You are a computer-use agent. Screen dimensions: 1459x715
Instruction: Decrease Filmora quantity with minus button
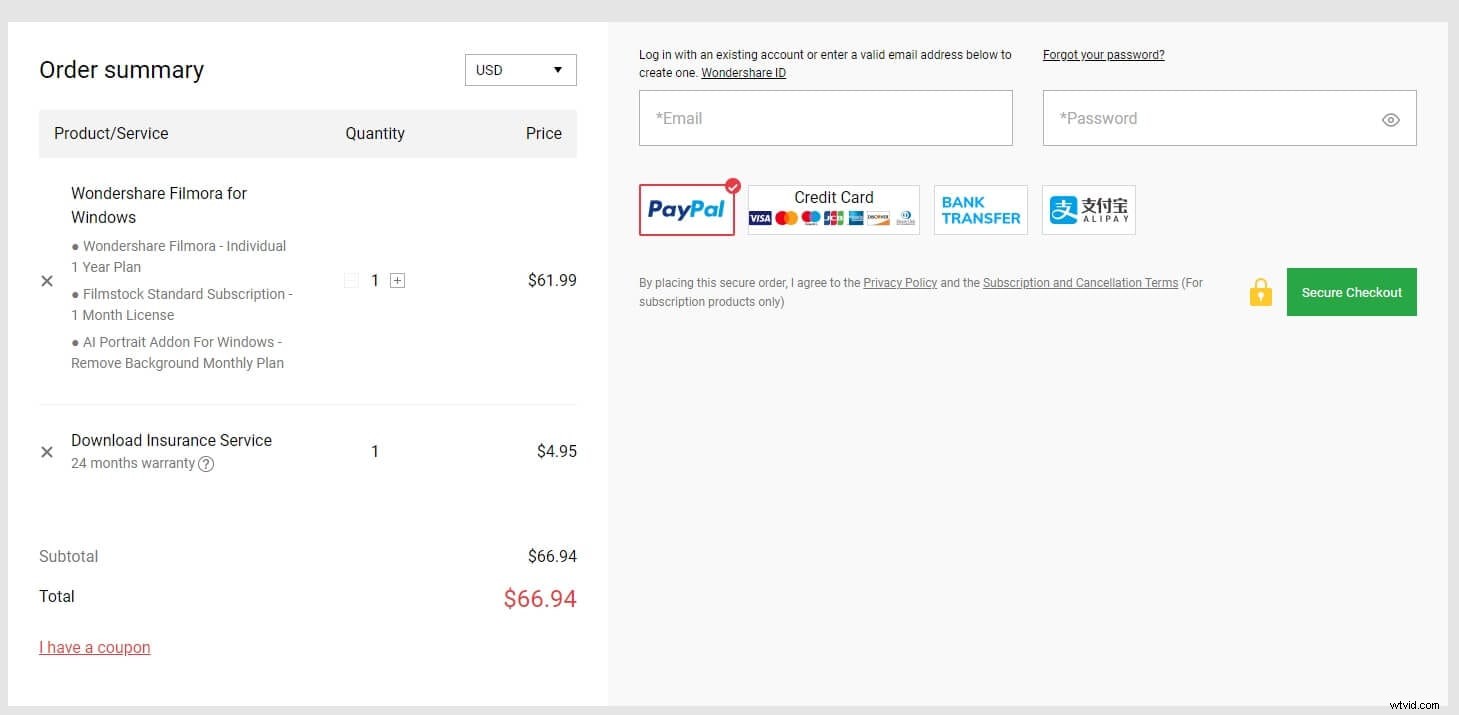pyautogui.click(x=351, y=281)
